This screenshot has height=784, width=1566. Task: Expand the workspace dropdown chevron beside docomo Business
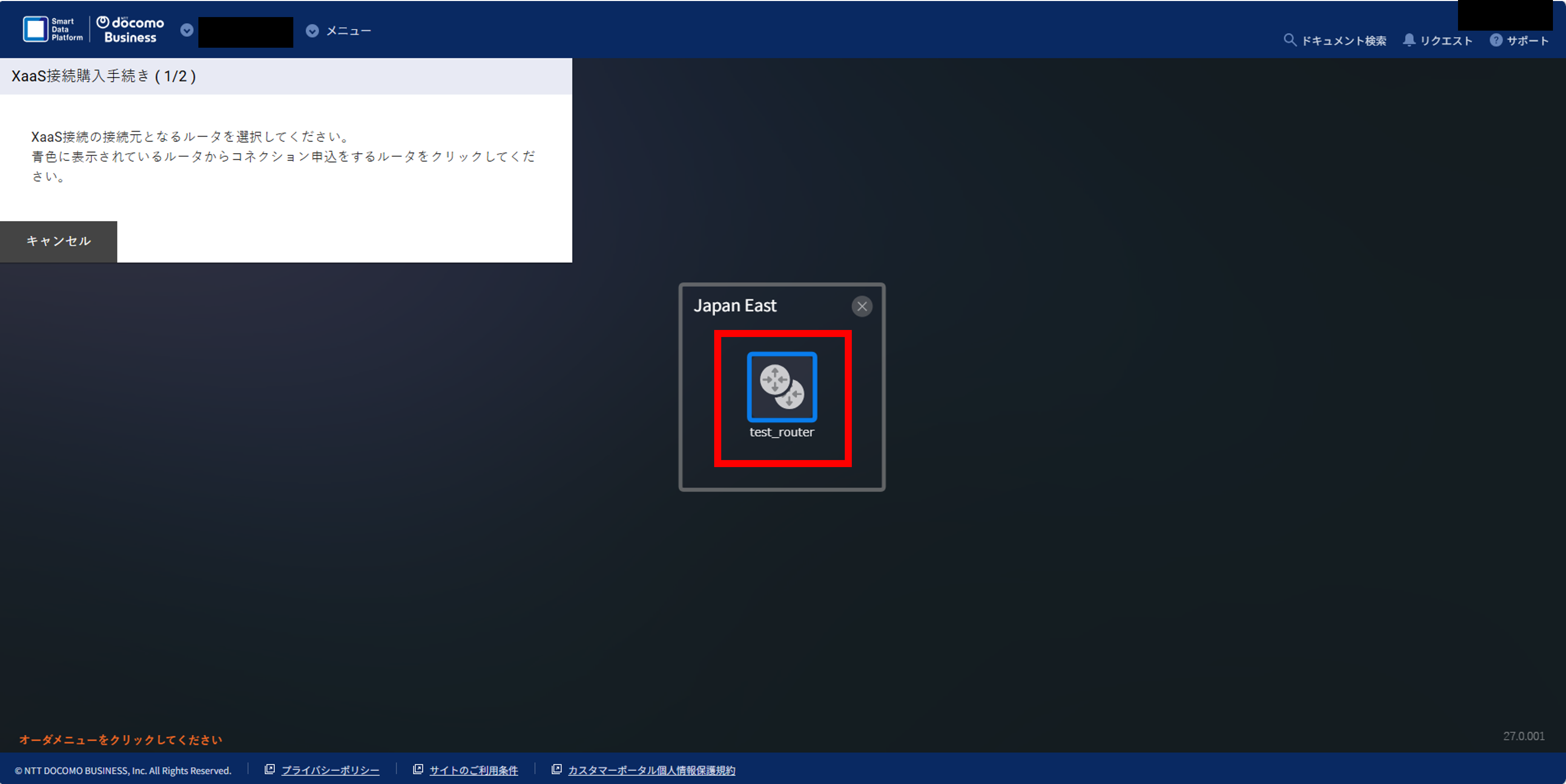(x=187, y=31)
